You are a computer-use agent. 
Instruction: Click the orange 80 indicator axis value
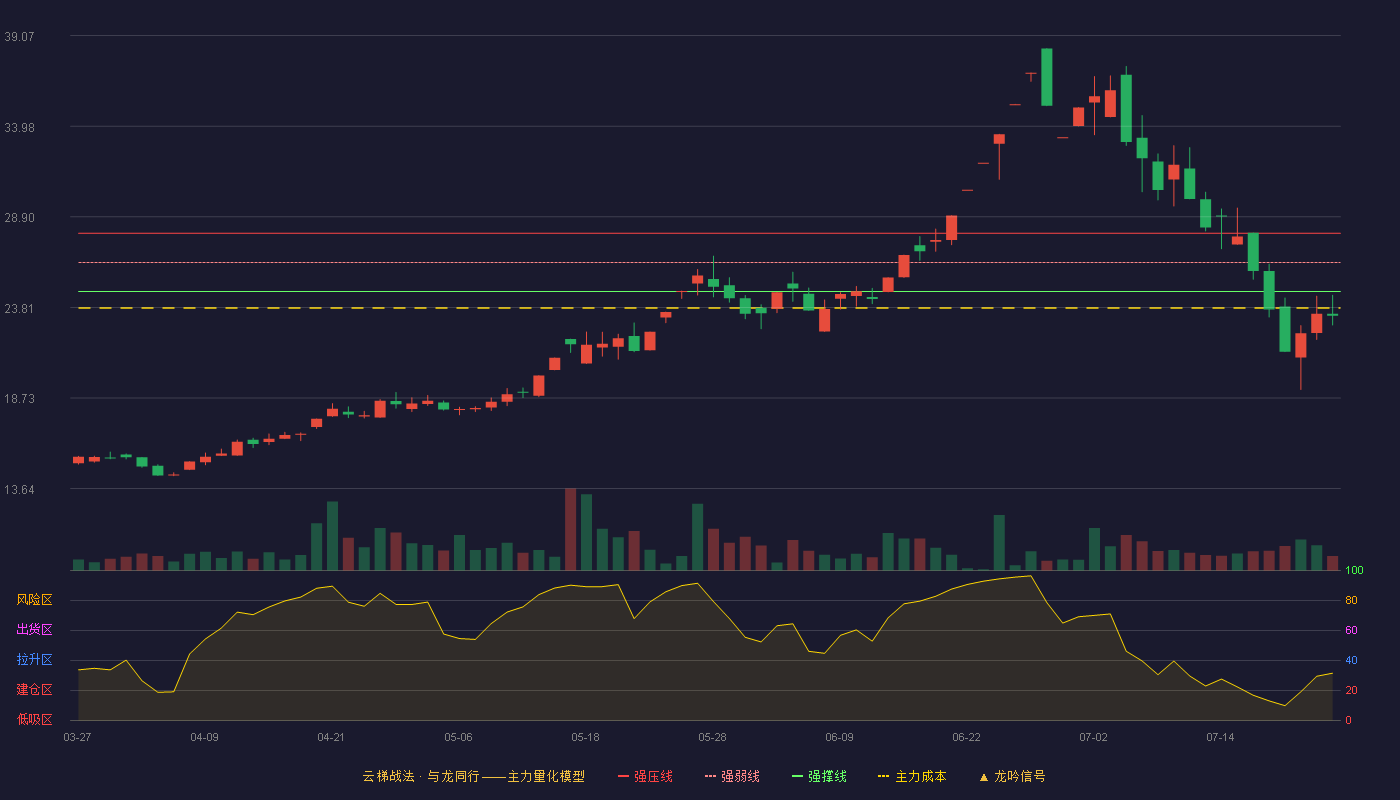tap(1351, 601)
